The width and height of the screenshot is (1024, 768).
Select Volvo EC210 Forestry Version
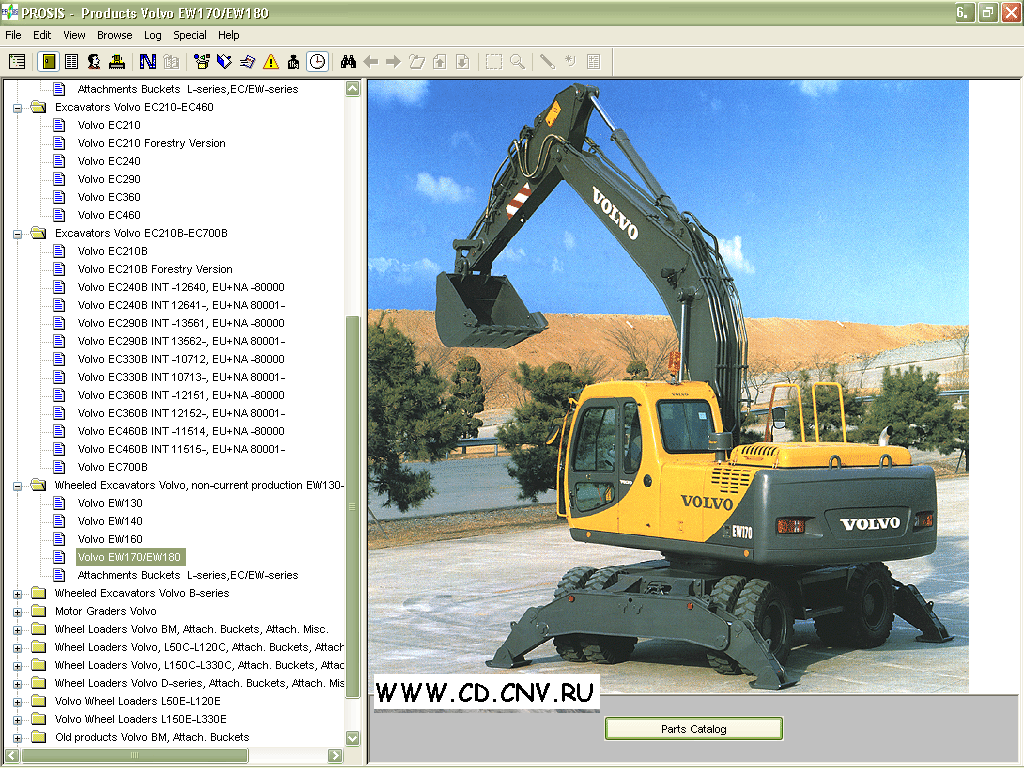click(x=152, y=143)
